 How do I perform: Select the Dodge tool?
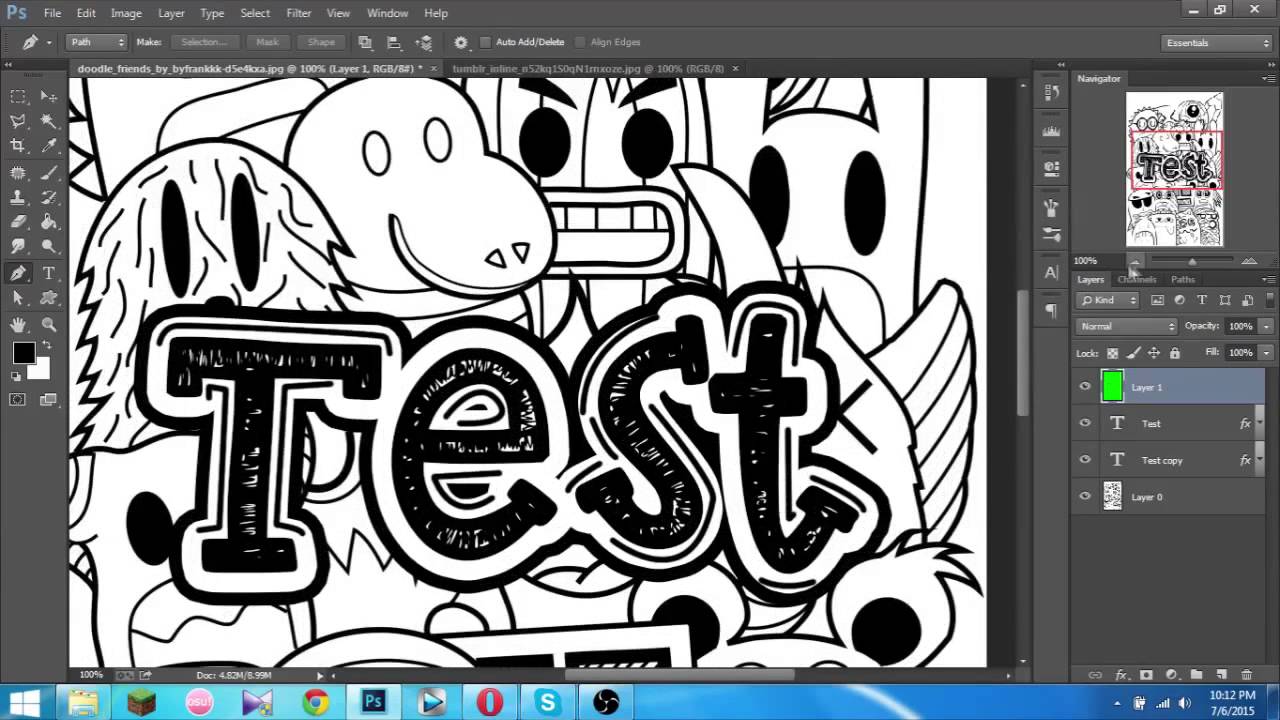coord(49,247)
